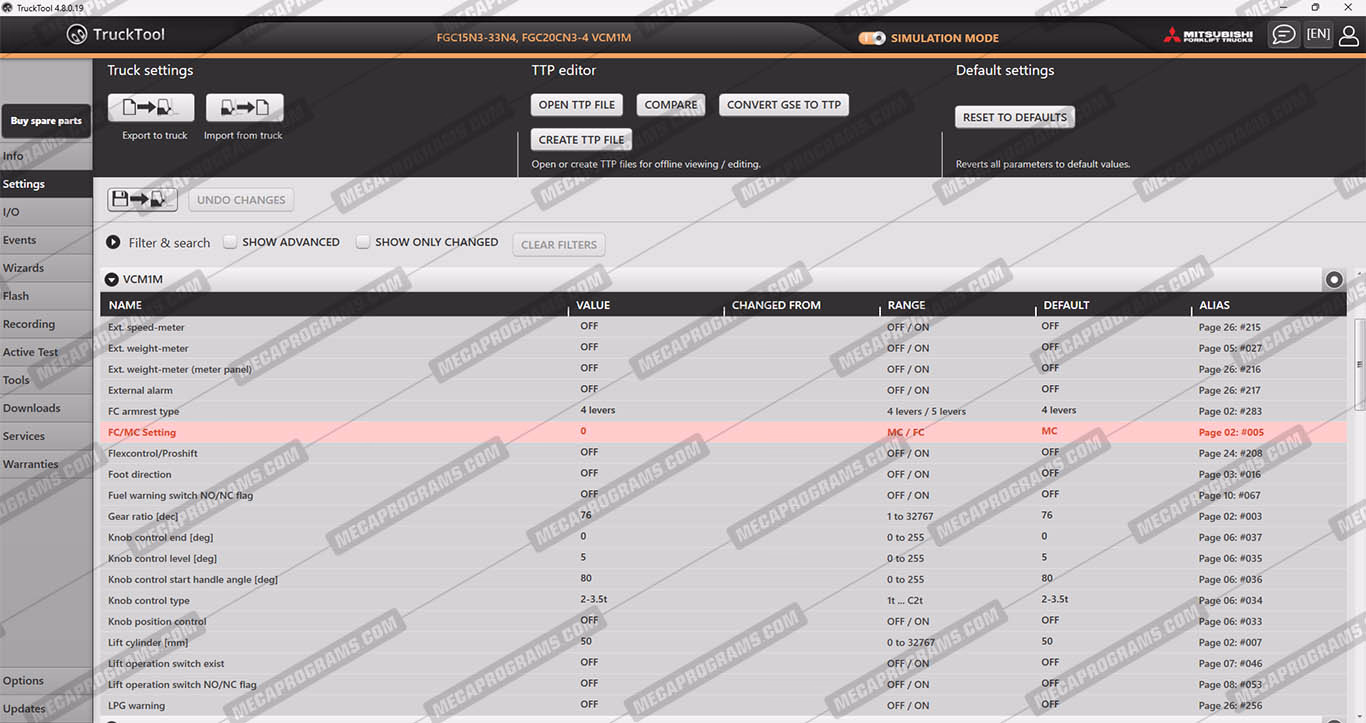Click the alias Page 02: #005
This screenshot has width=1366, height=723.
1231,432
